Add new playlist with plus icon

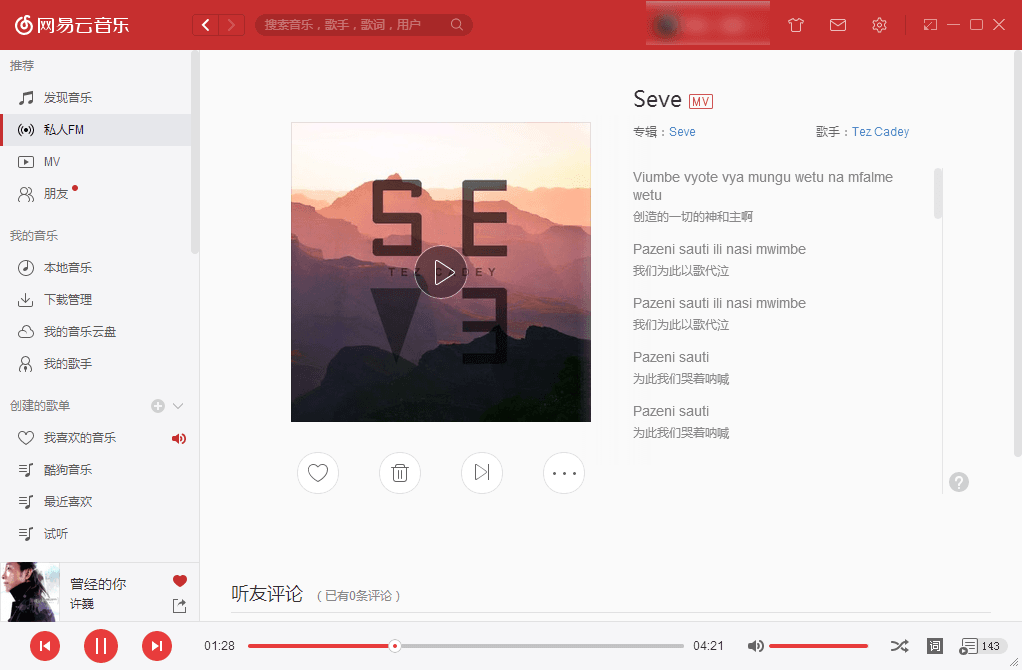pyautogui.click(x=158, y=406)
